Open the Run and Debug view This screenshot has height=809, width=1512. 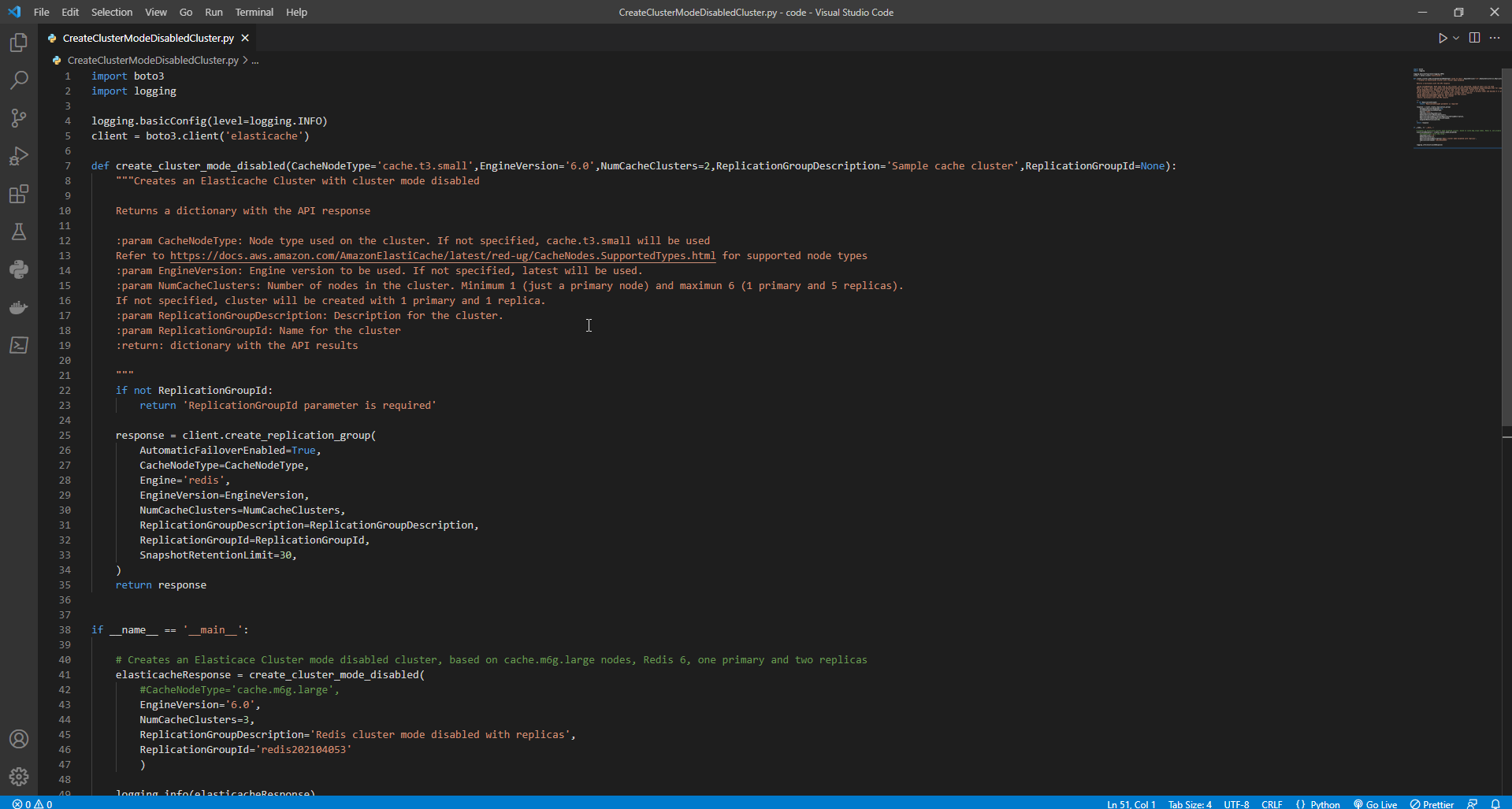(x=19, y=156)
